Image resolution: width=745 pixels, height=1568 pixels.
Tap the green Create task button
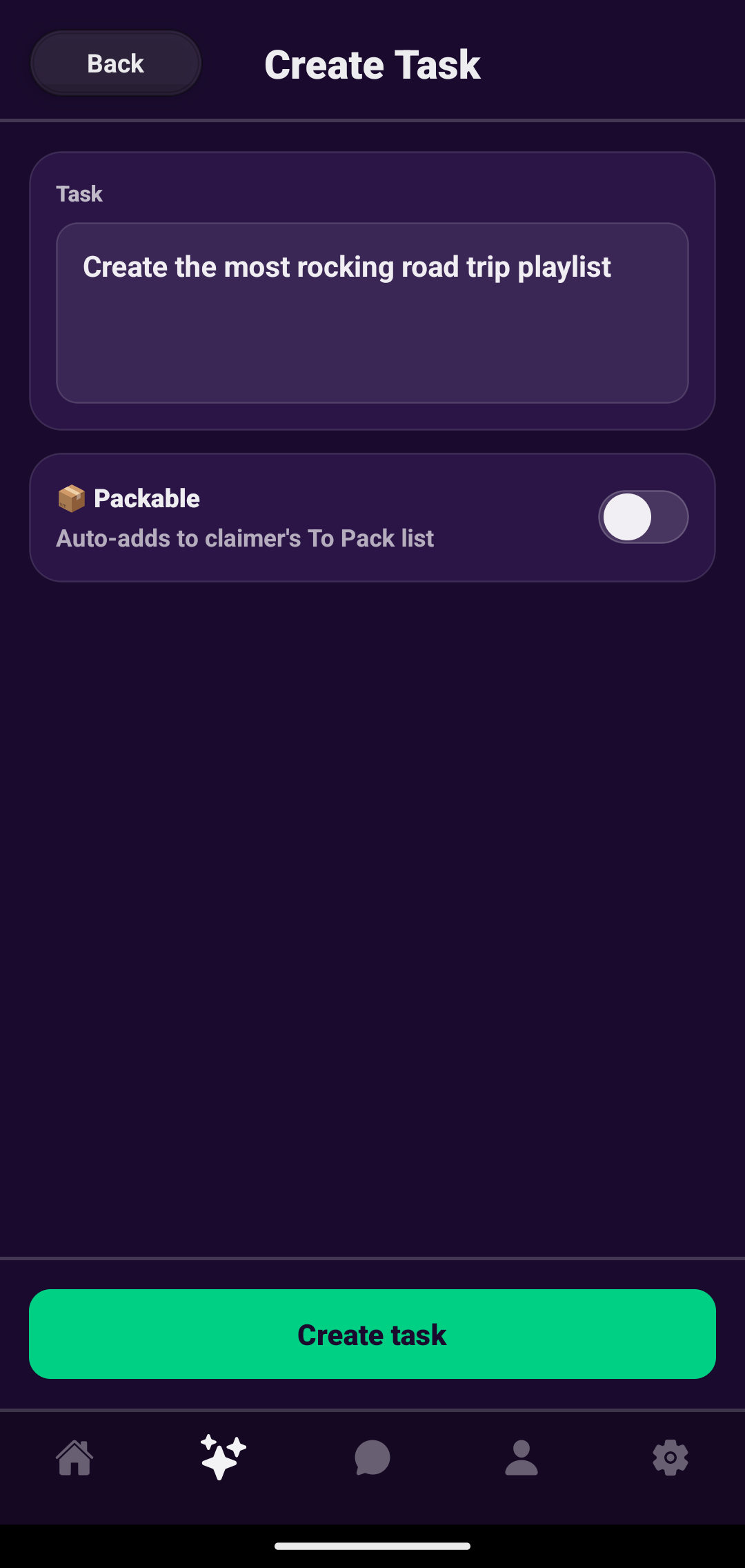372,1334
